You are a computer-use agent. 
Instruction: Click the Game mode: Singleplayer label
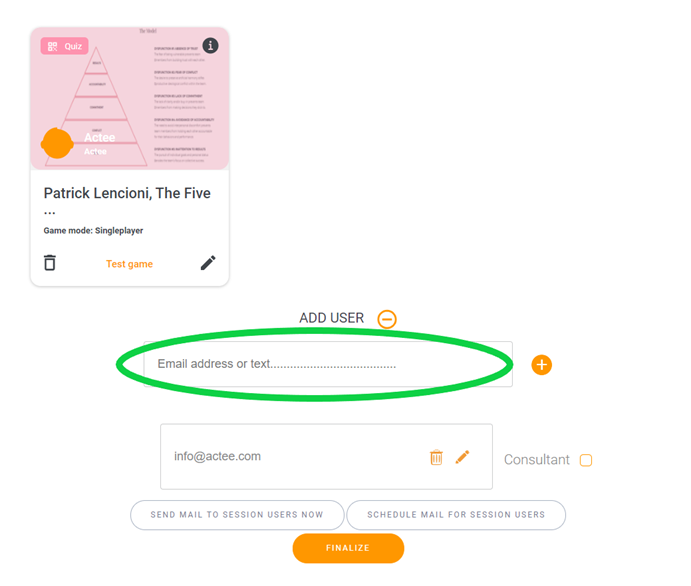point(93,230)
